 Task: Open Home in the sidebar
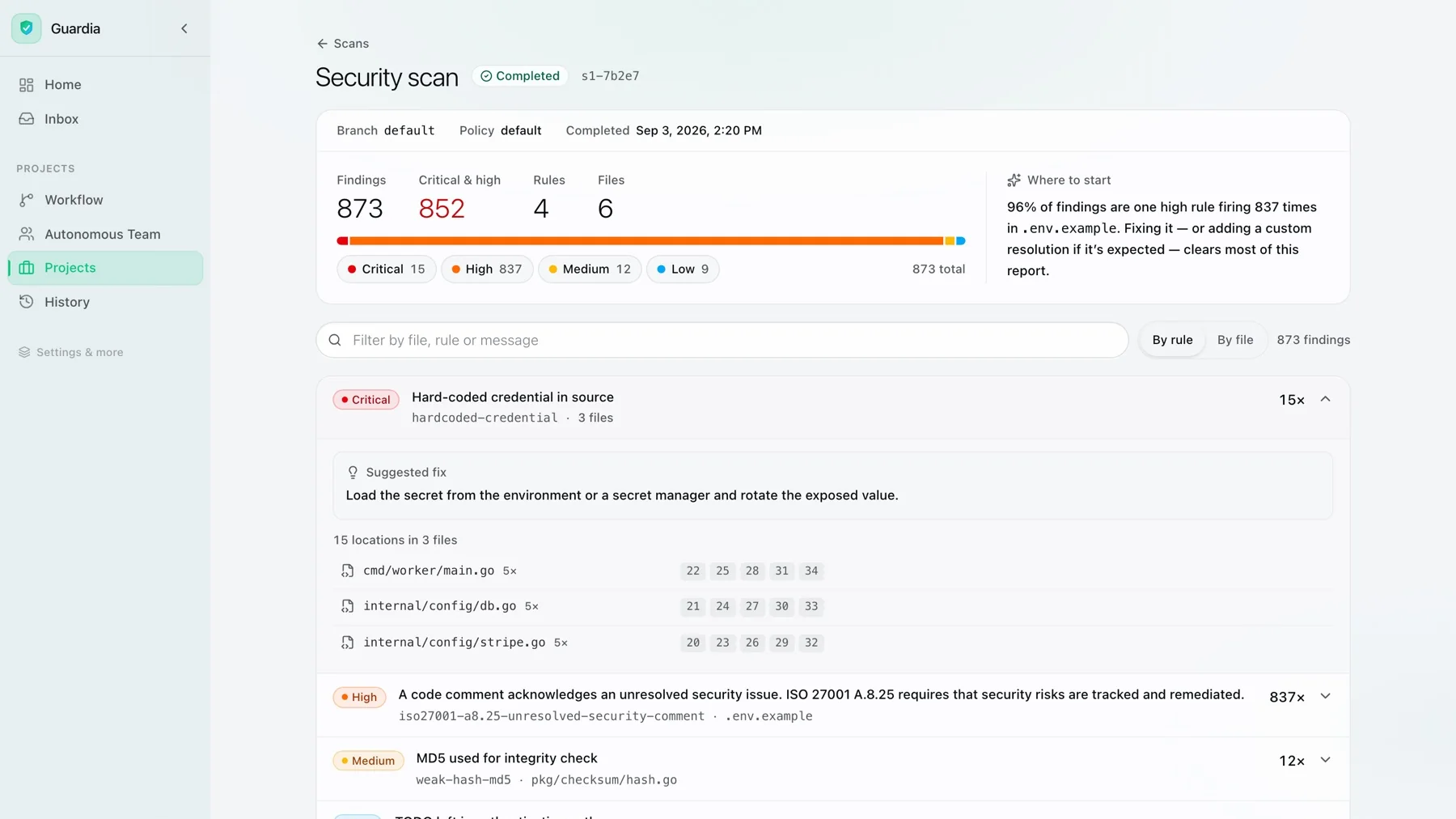pos(105,85)
